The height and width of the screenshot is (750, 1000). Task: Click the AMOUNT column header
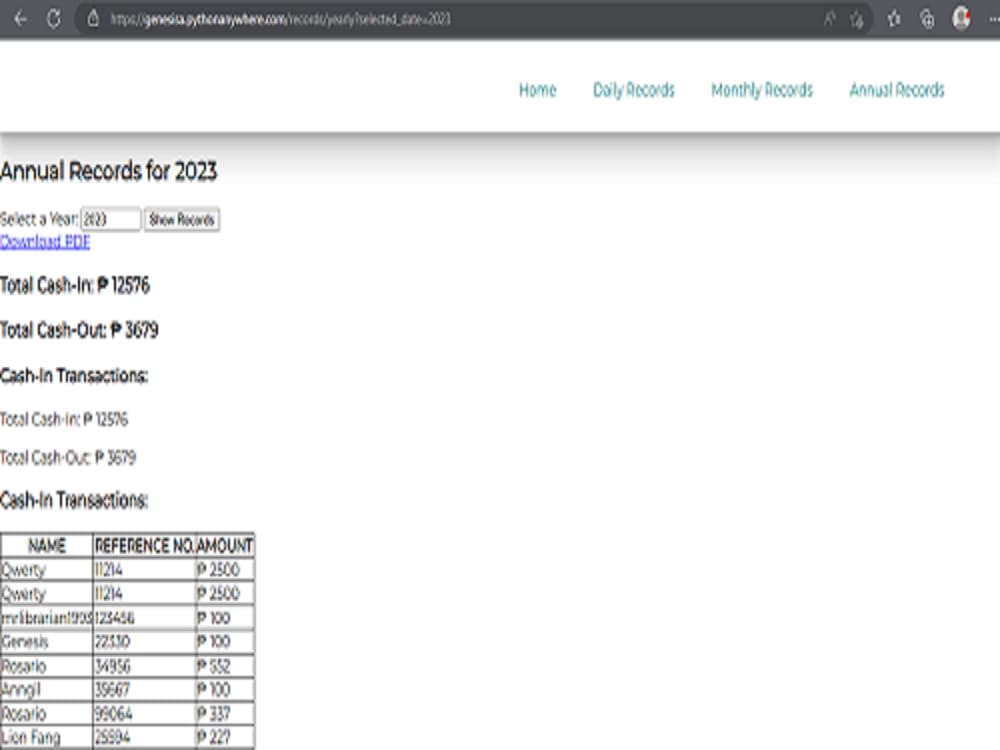(224, 545)
